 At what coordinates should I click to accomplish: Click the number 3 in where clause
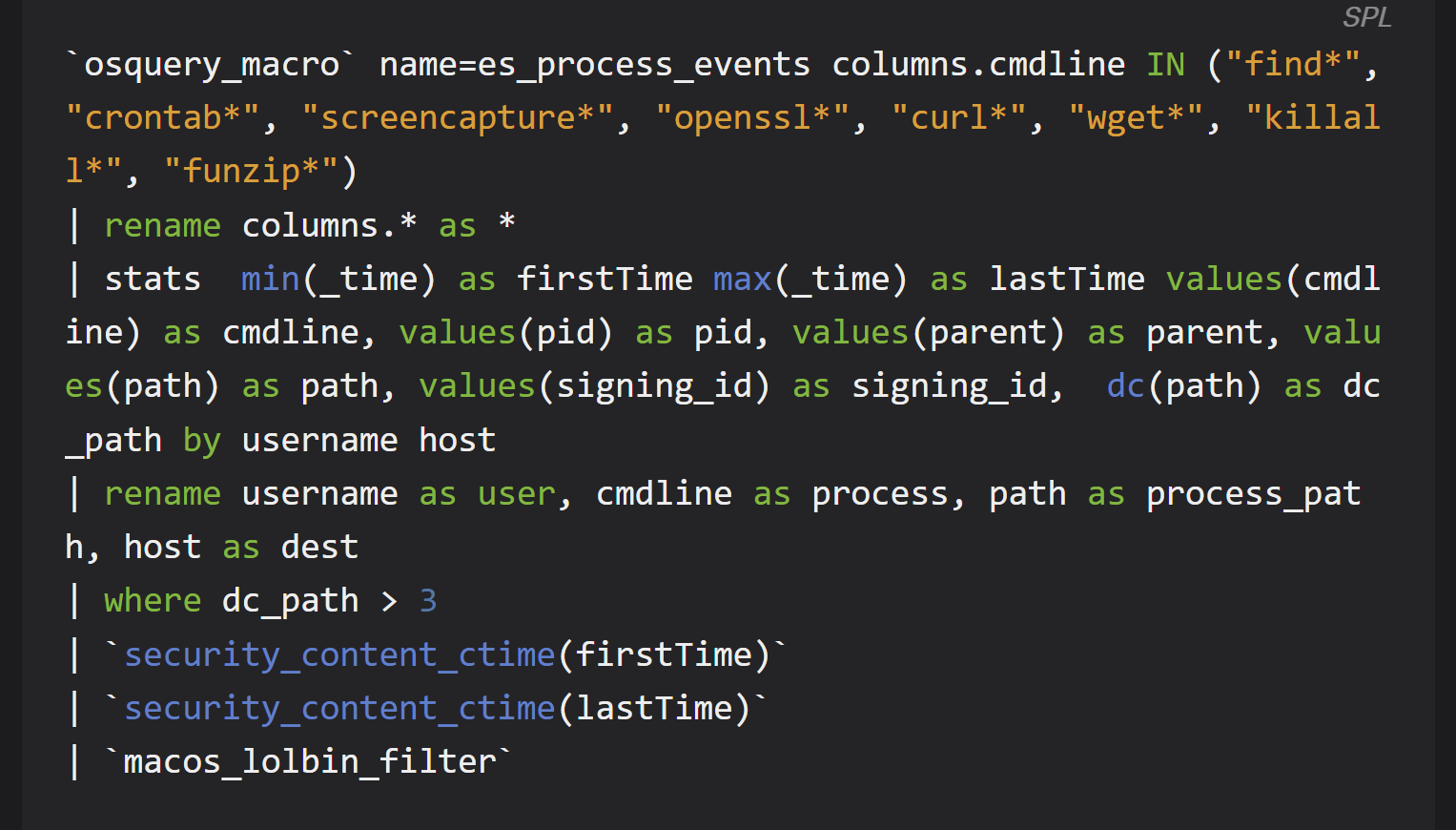[x=428, y=601]
